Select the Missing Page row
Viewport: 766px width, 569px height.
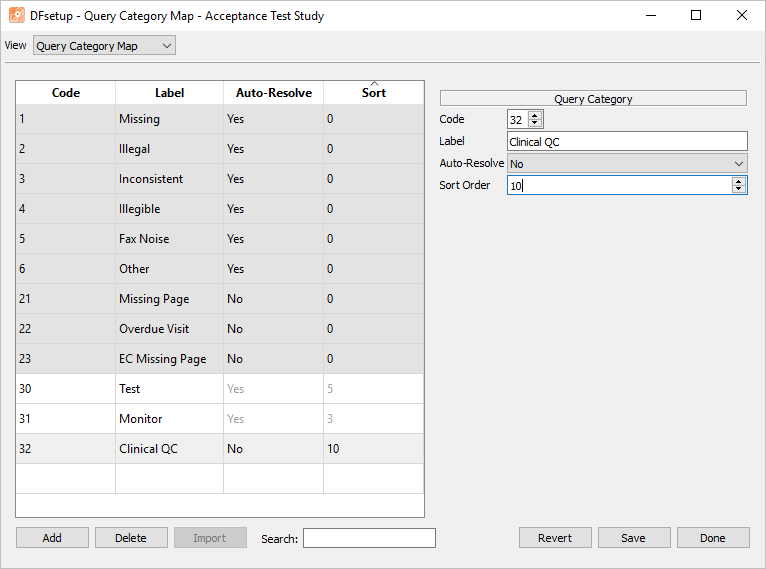(x=220, y=298)
